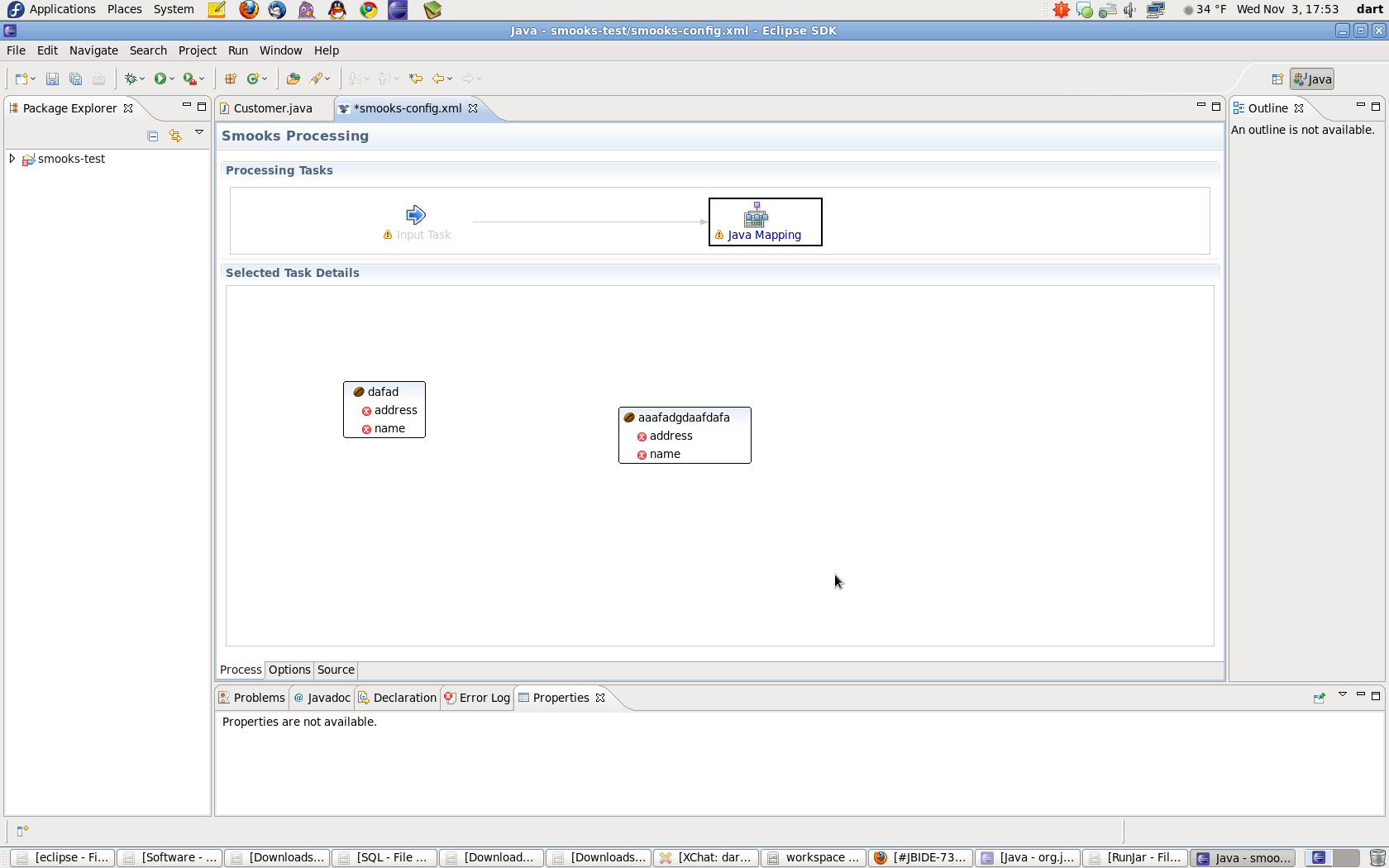Image resolution: width=1389 pixels, height=868 pixels.
Task: Open the Javadoc view tab
Action: pos(322,698)
